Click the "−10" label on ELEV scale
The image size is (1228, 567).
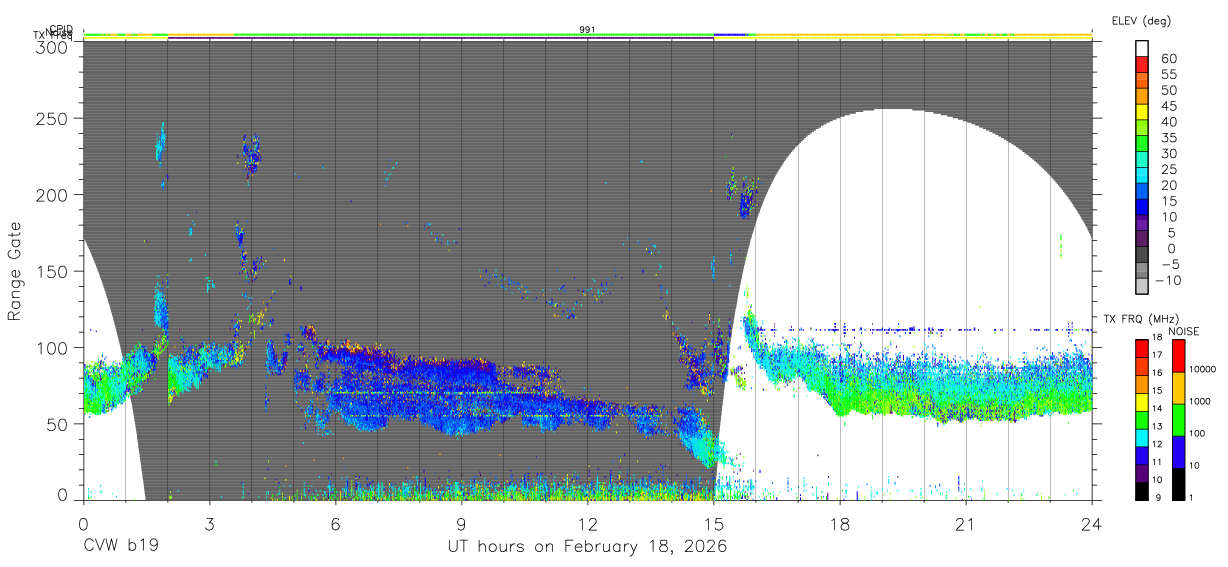[1167, 280]
